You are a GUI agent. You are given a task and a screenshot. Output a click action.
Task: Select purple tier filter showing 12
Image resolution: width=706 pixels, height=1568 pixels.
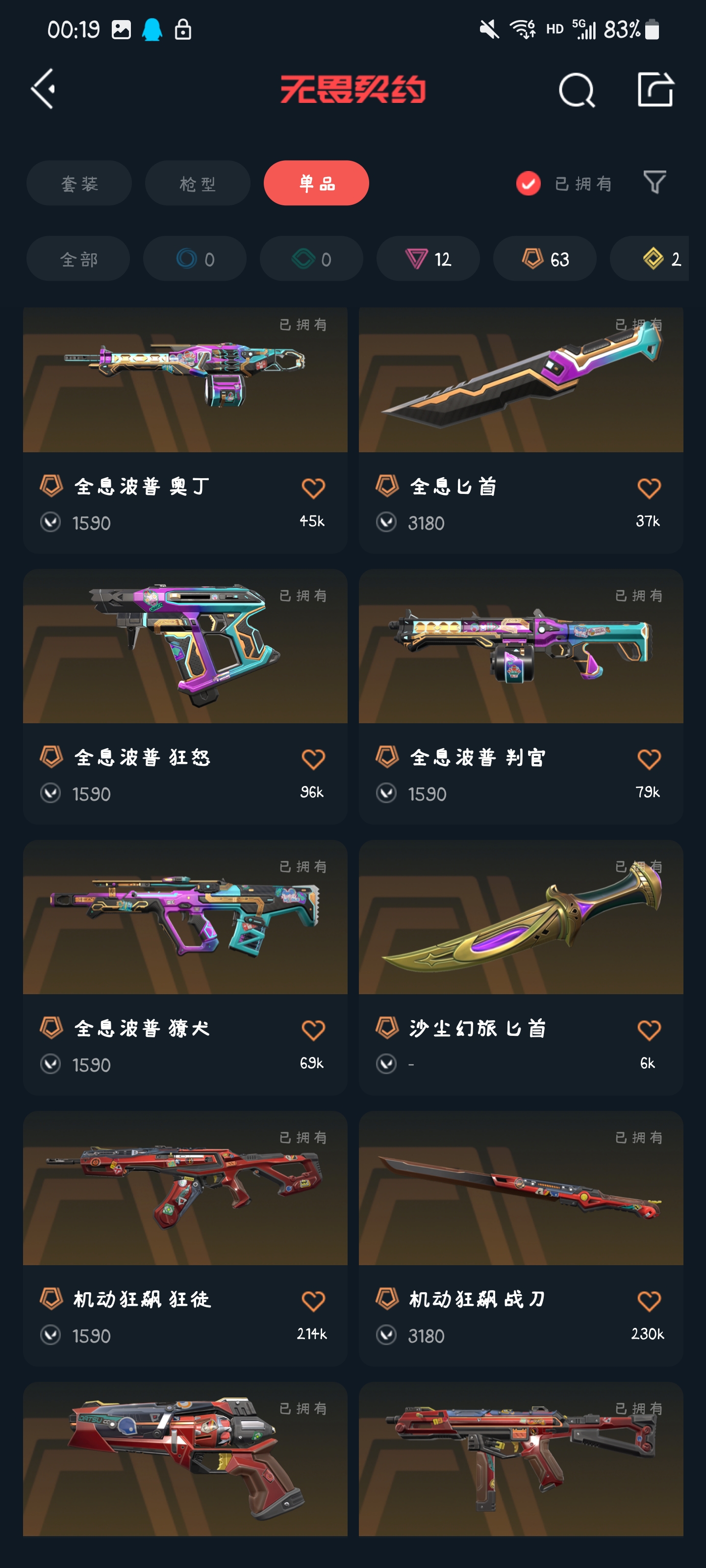428,259
